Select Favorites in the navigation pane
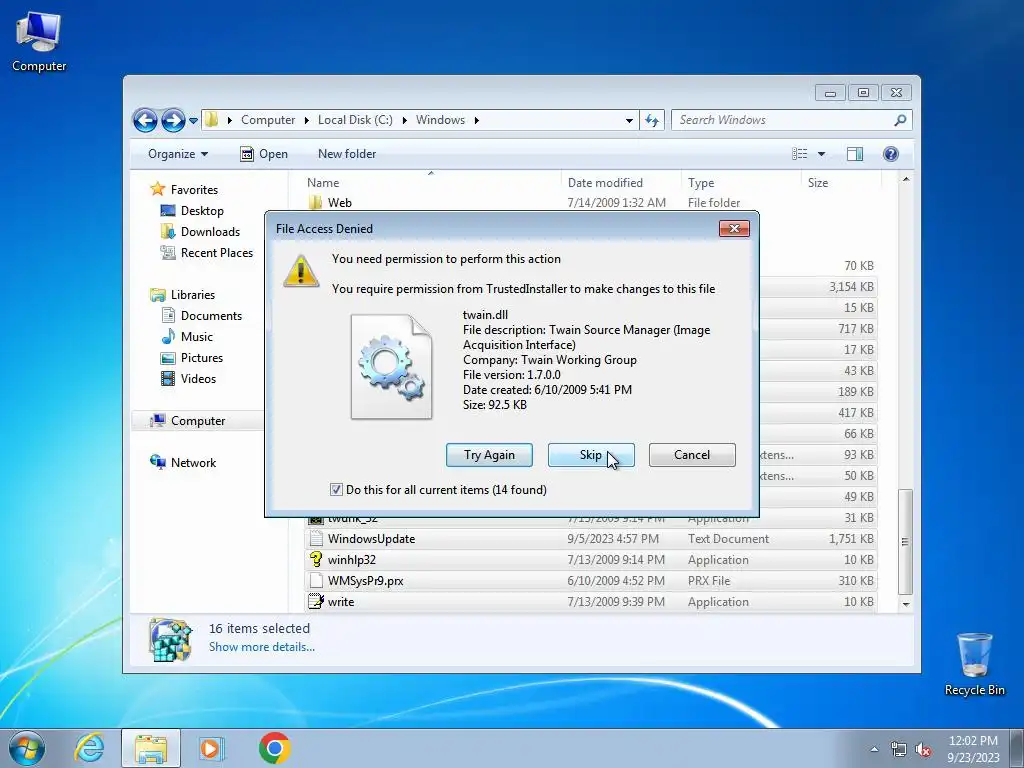The width and height of the screenshot is (1024, 768). coord(194,190)
